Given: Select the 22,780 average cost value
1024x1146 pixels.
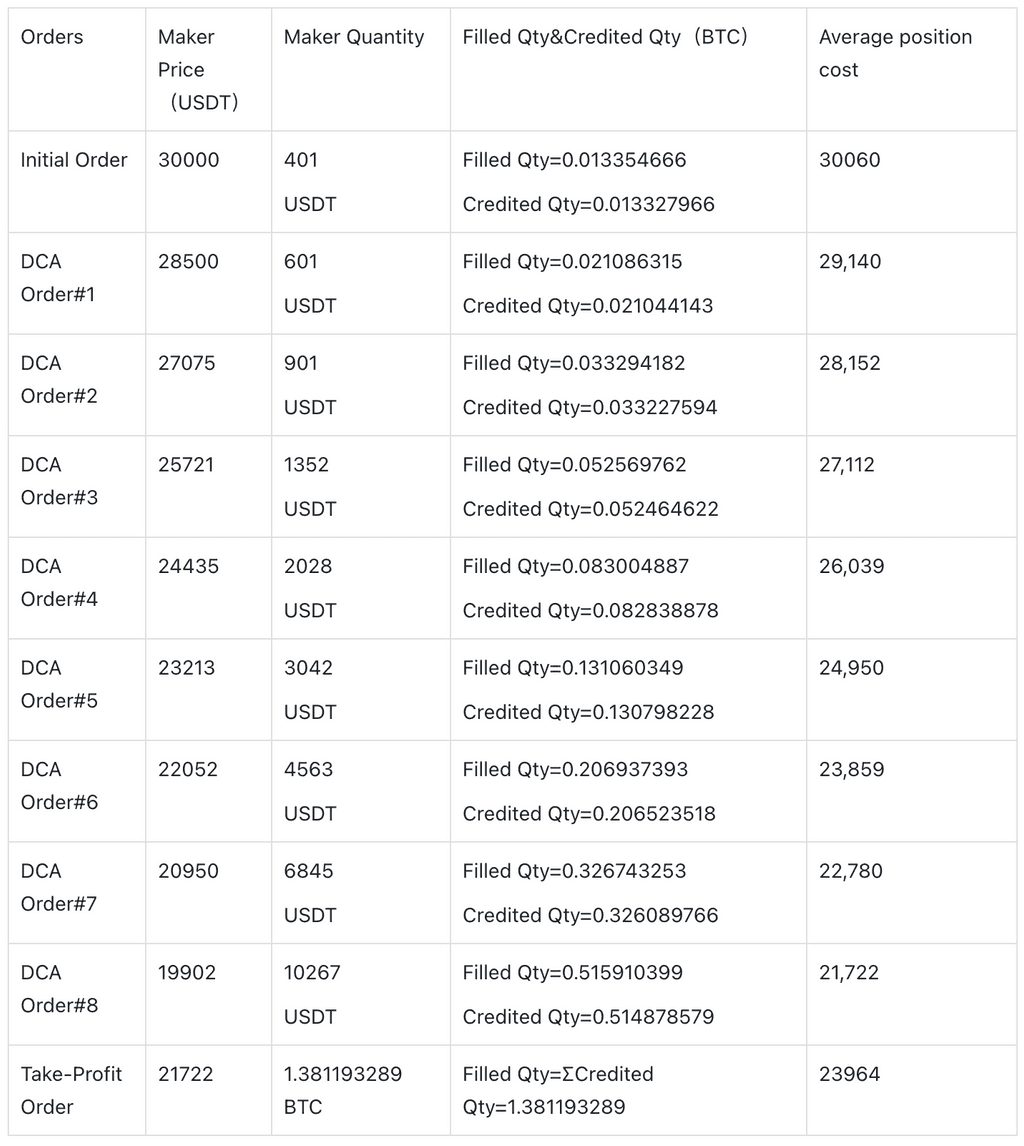Looking at the screenshot, I should tap(851, 871).
